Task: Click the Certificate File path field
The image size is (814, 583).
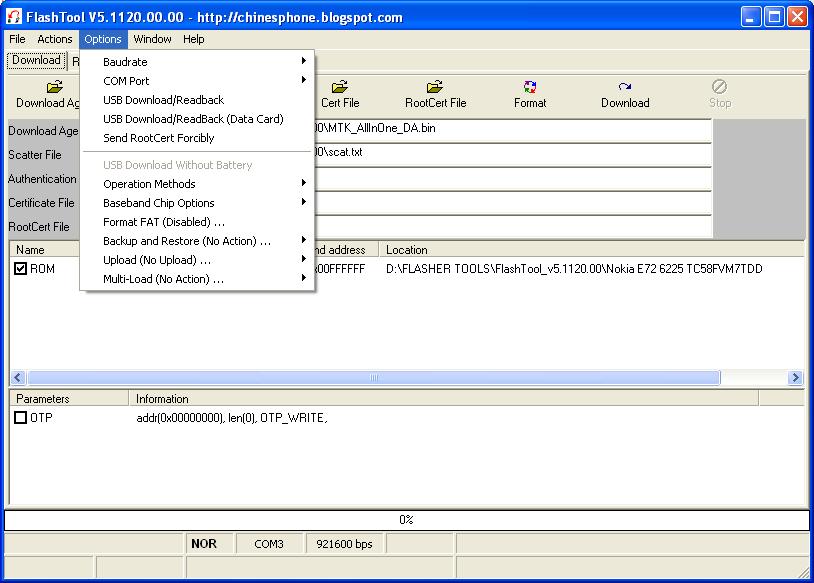Action: (512, 202)
